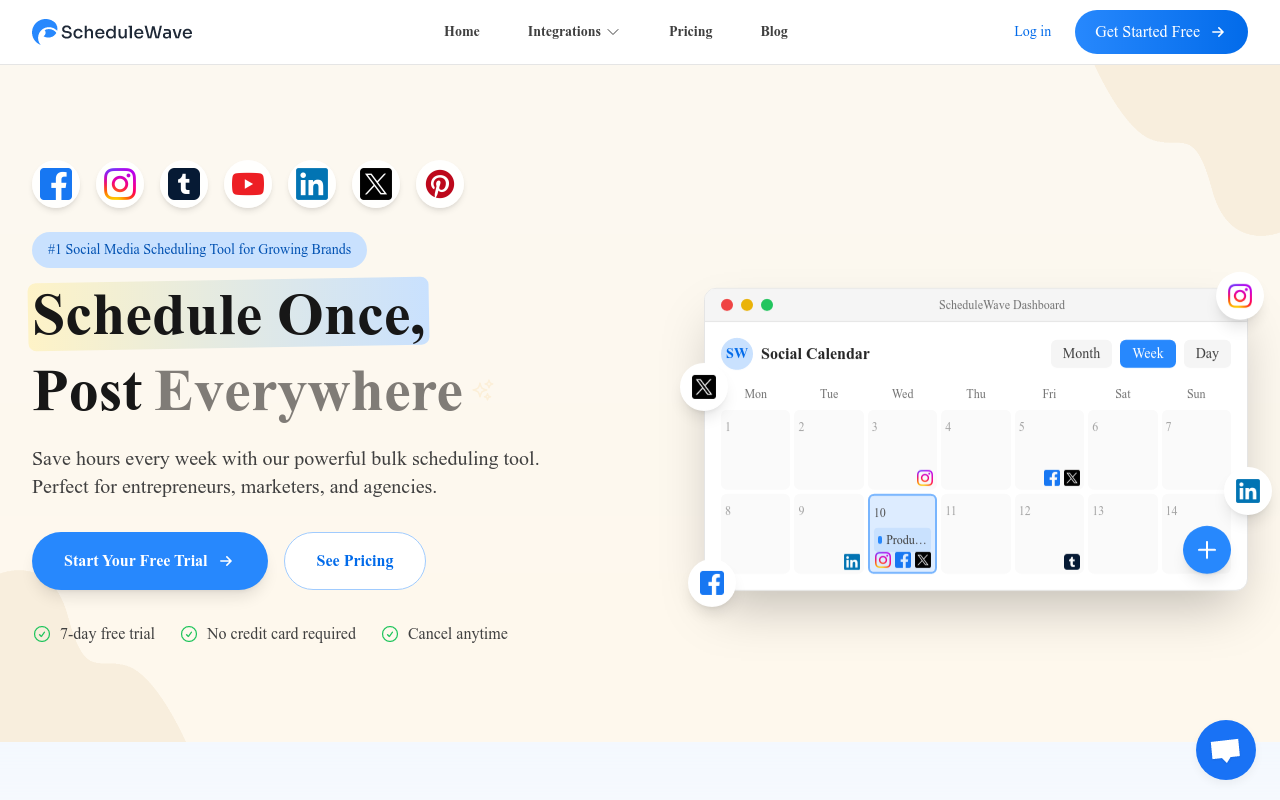Click X icon on day 10
Image resolution: width=1280 pixels, height=800 pixels.
coord(923,560)
